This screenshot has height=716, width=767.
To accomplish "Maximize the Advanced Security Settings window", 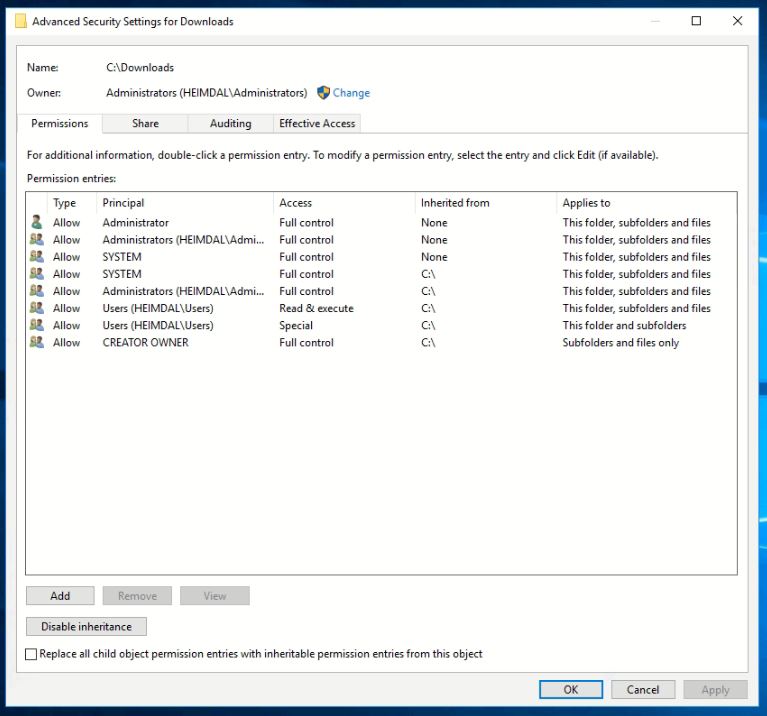I will point(696,21).
